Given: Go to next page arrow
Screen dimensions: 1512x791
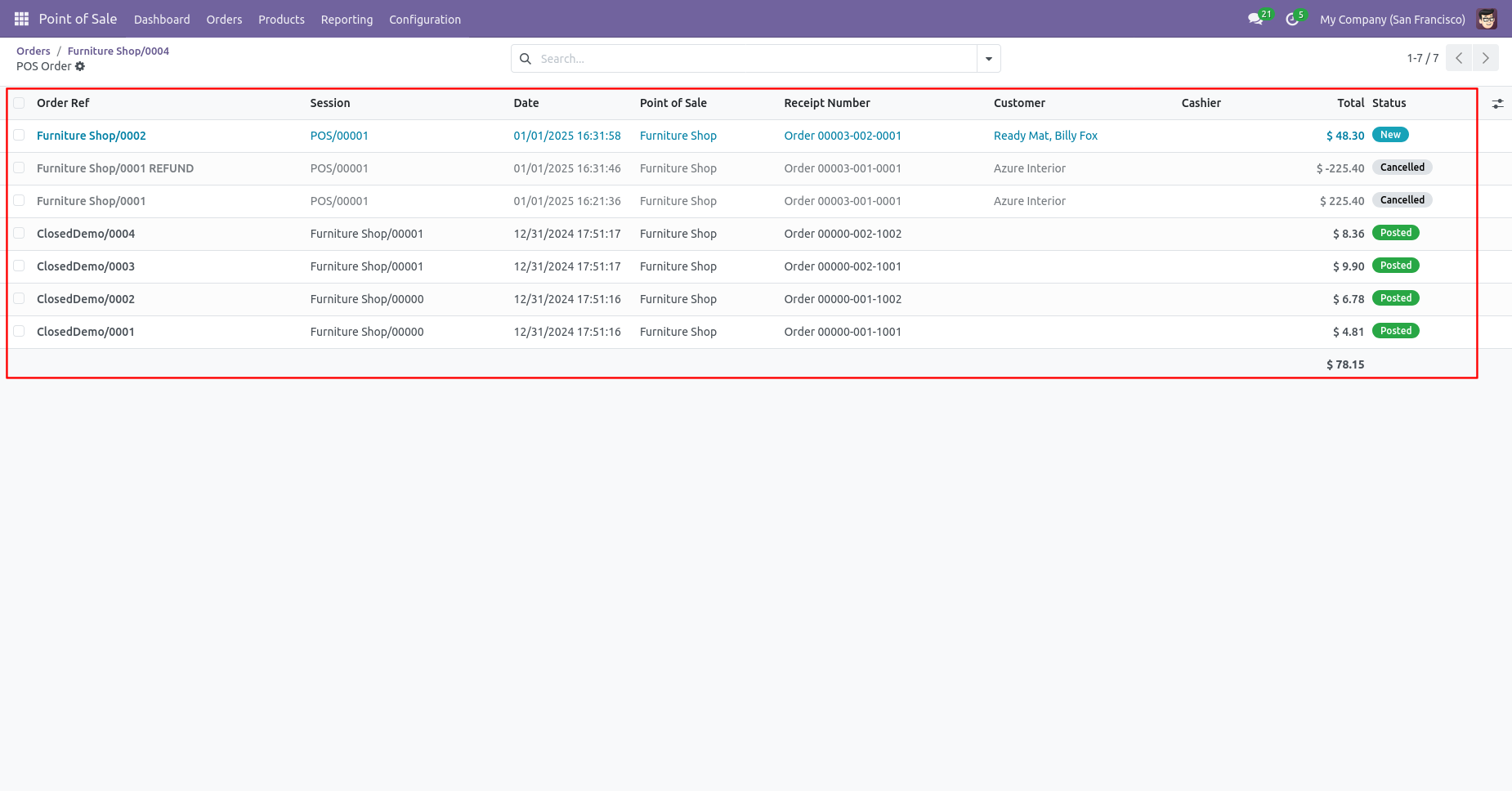Looking at the screenshot, I should pos(1486,58).
